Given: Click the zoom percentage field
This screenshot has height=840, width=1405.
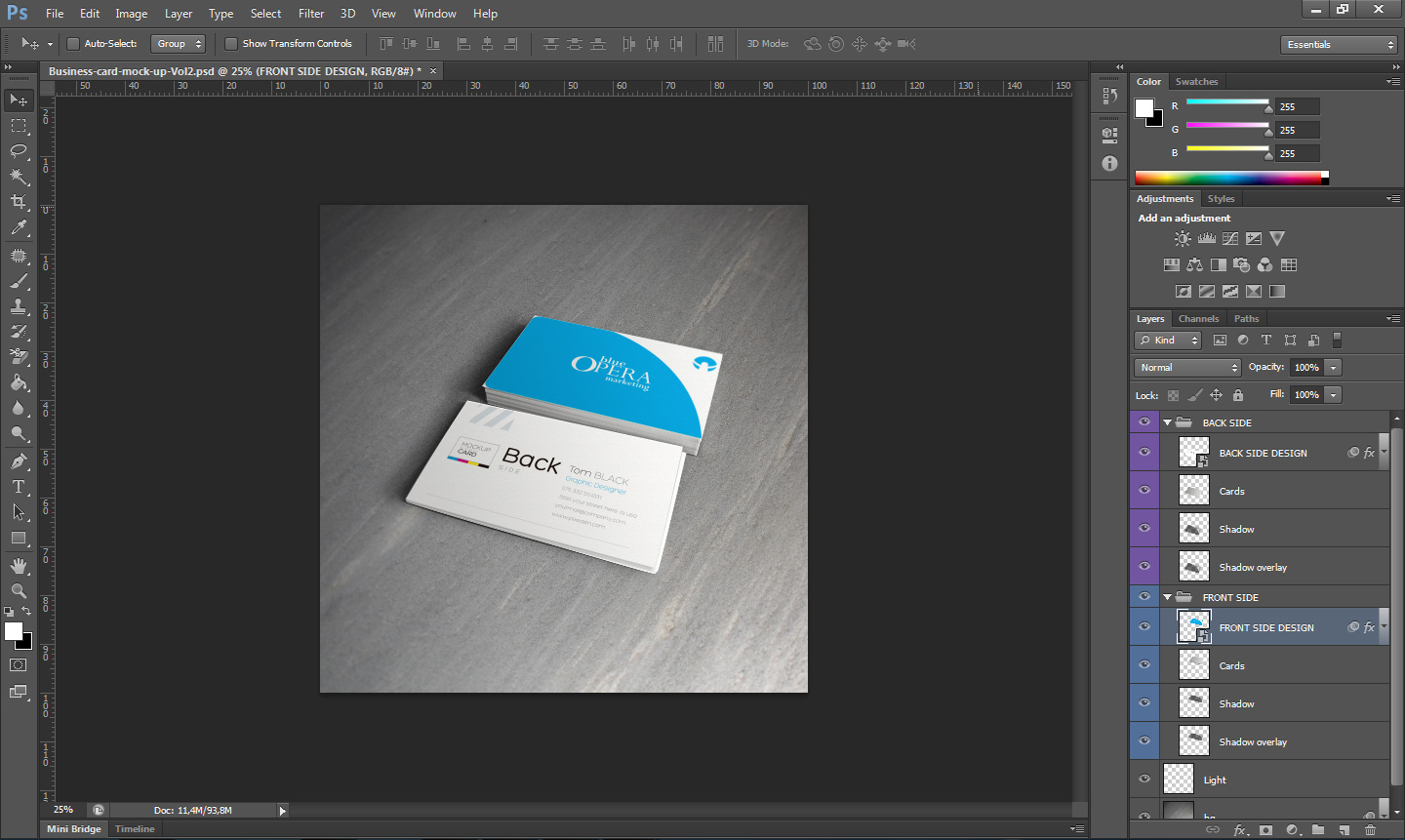Looking at the screenshot, I should pos(64,810).
